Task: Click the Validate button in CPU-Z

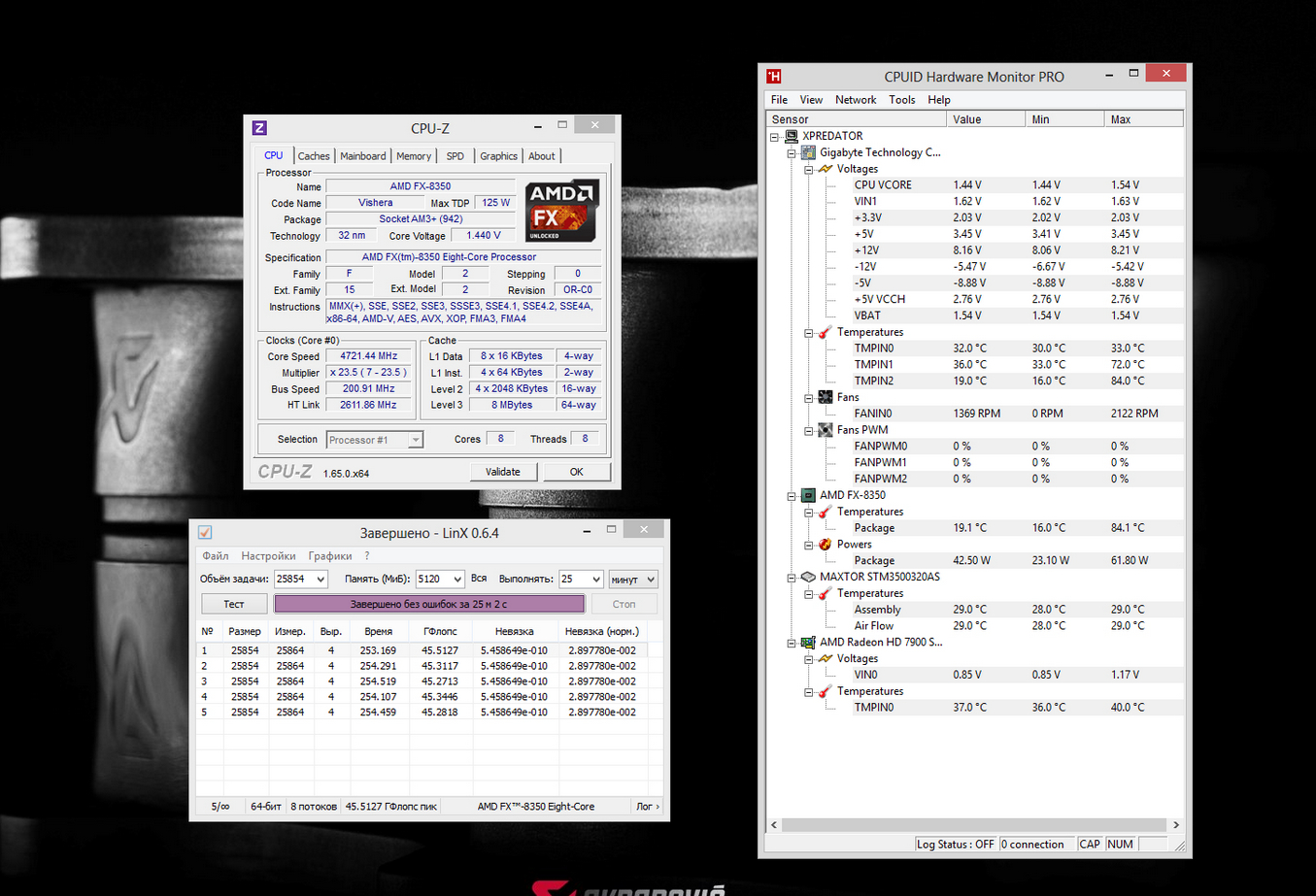Action: pos(502,472)
